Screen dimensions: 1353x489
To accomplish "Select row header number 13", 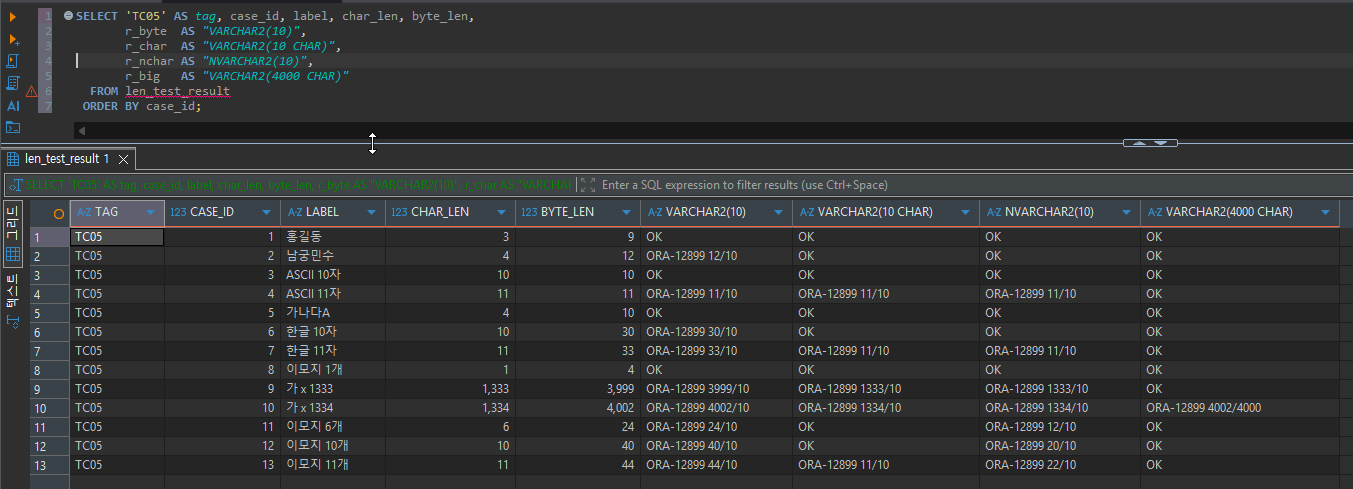I will click(x=49, y=465).
